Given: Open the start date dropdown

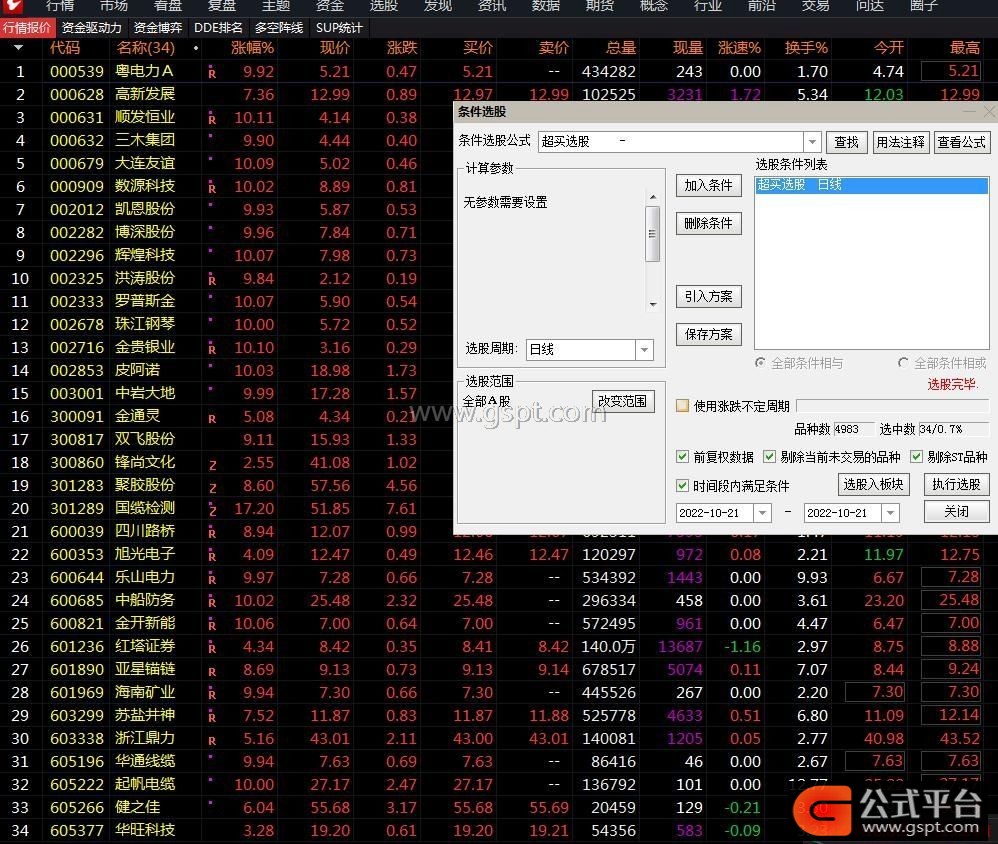Looking at the screenshot, I should click(x=762, y=512).
